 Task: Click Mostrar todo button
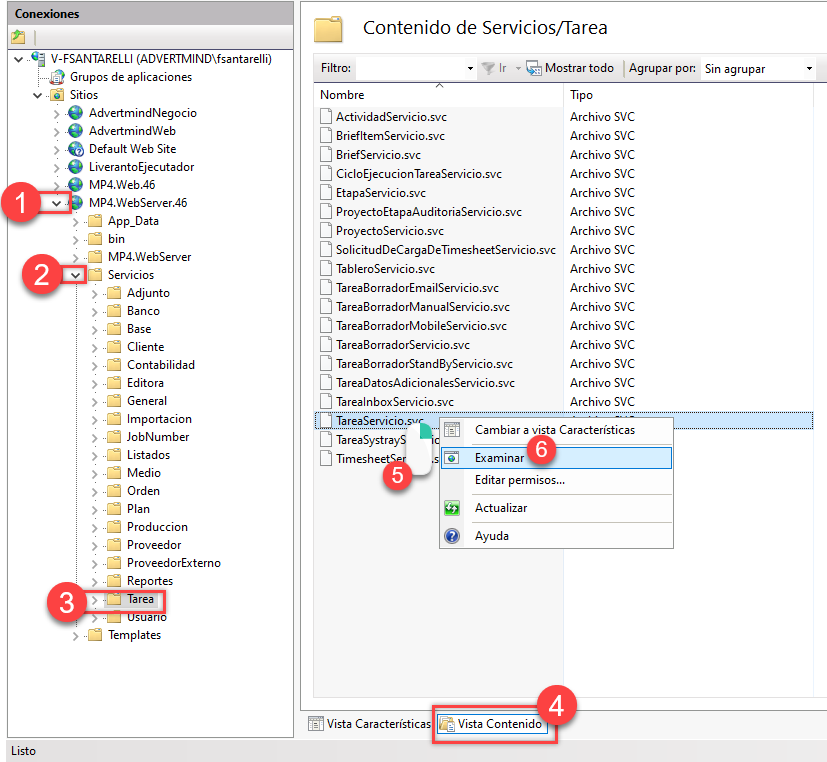[570, 68]
